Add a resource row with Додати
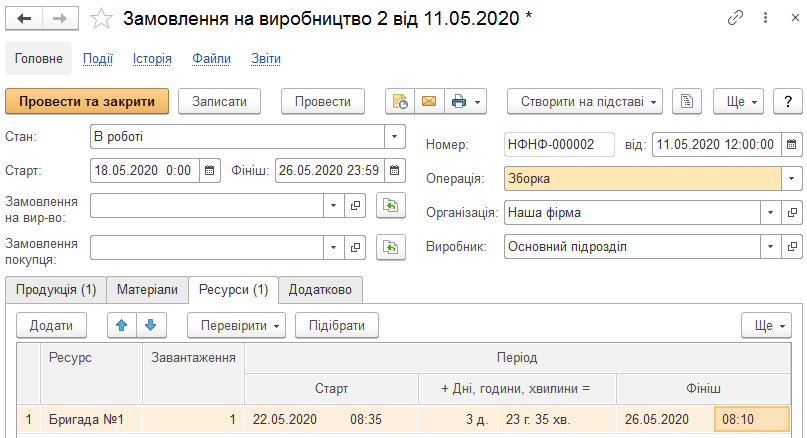Screen dimensions: 807x438 coord(51,325)
